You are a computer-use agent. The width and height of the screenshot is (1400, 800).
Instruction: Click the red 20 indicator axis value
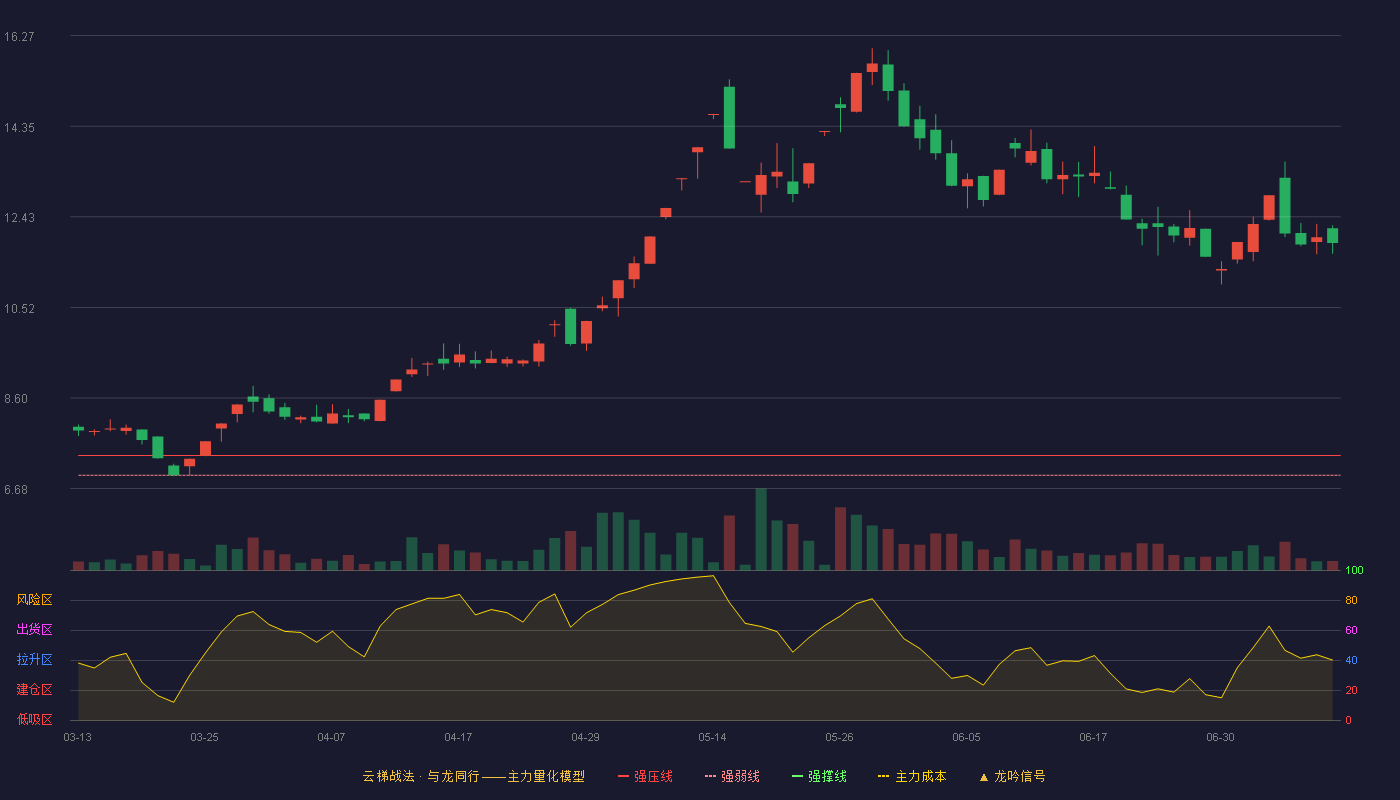[x=1351, y=690]
